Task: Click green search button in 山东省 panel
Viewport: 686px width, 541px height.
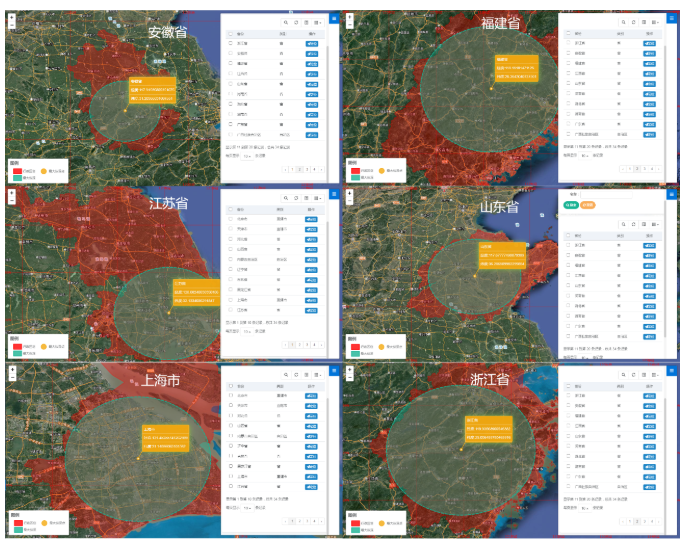Action: (570, 205)
